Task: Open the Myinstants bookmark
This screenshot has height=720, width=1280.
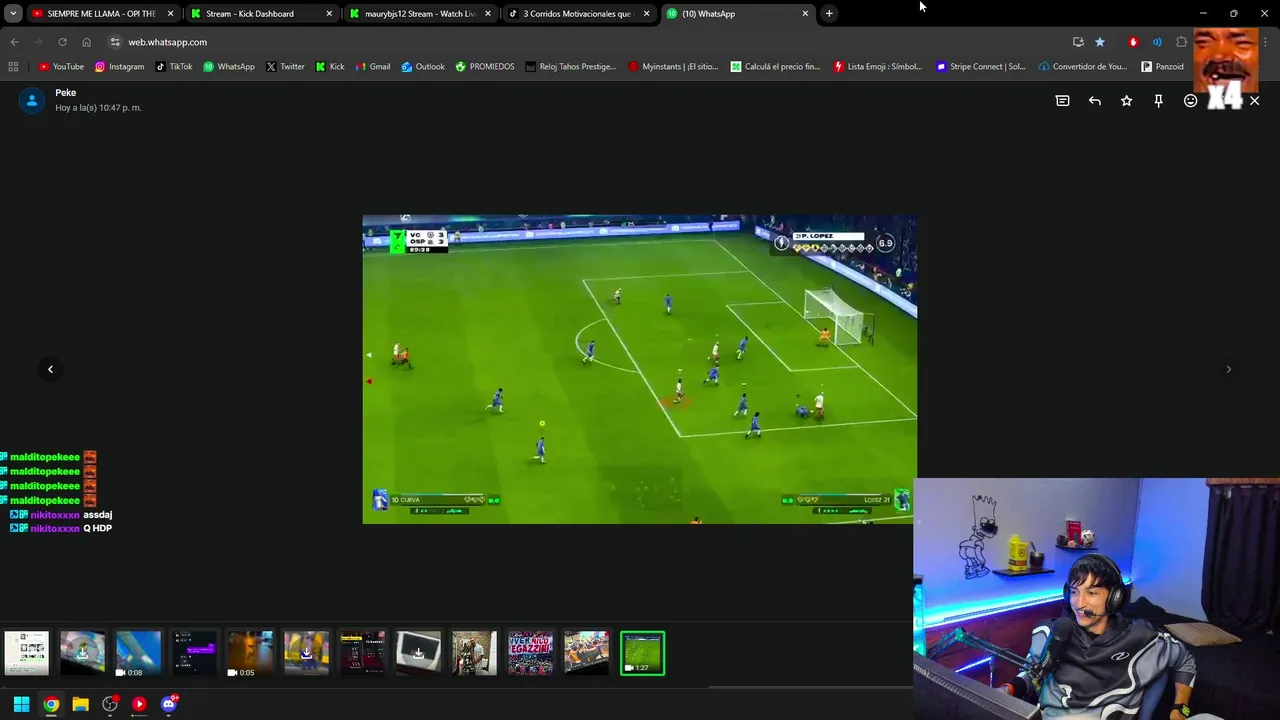Action: click(x=673, y=67)
